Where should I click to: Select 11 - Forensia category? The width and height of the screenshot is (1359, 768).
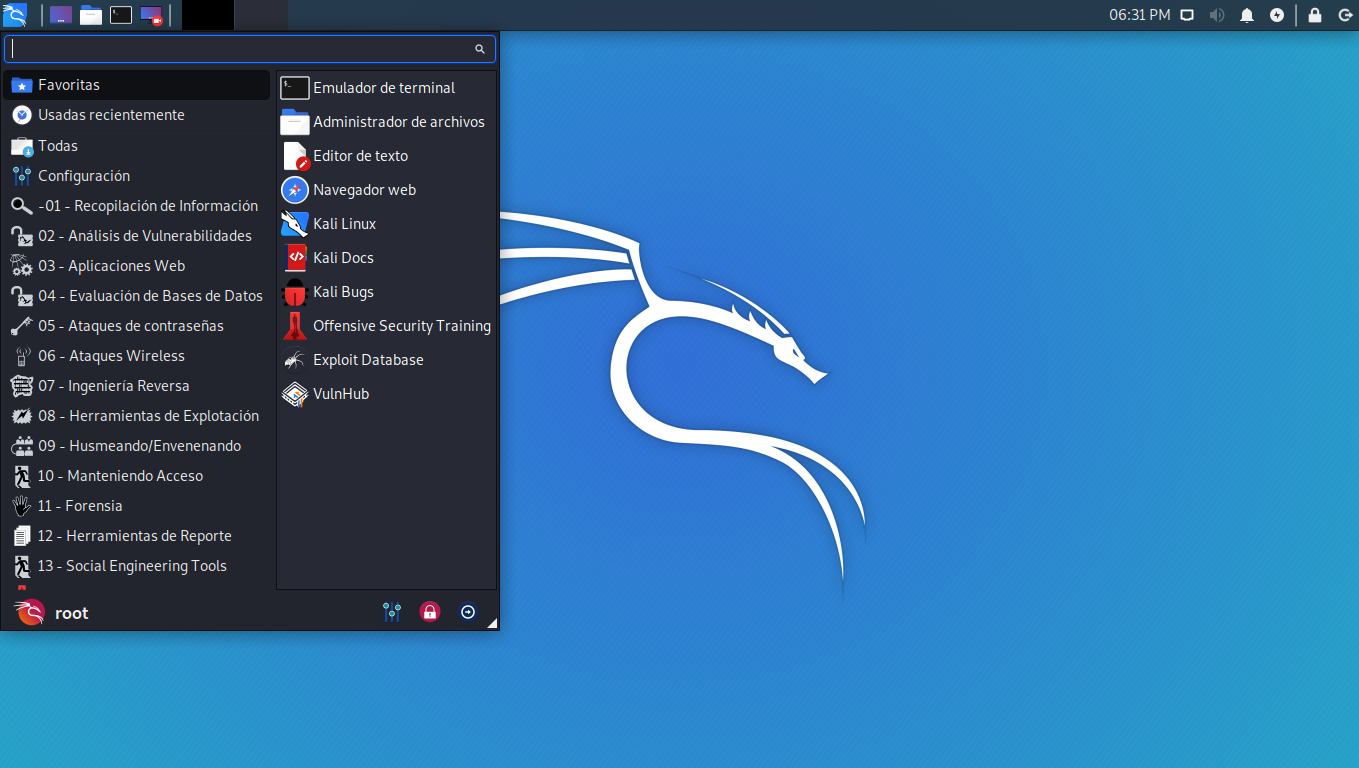click(137, 505)
